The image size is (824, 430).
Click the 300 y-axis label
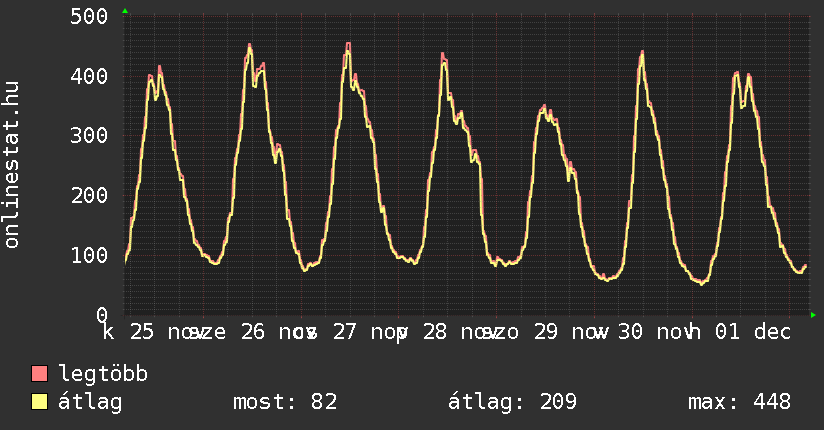(x=90, y=135)
